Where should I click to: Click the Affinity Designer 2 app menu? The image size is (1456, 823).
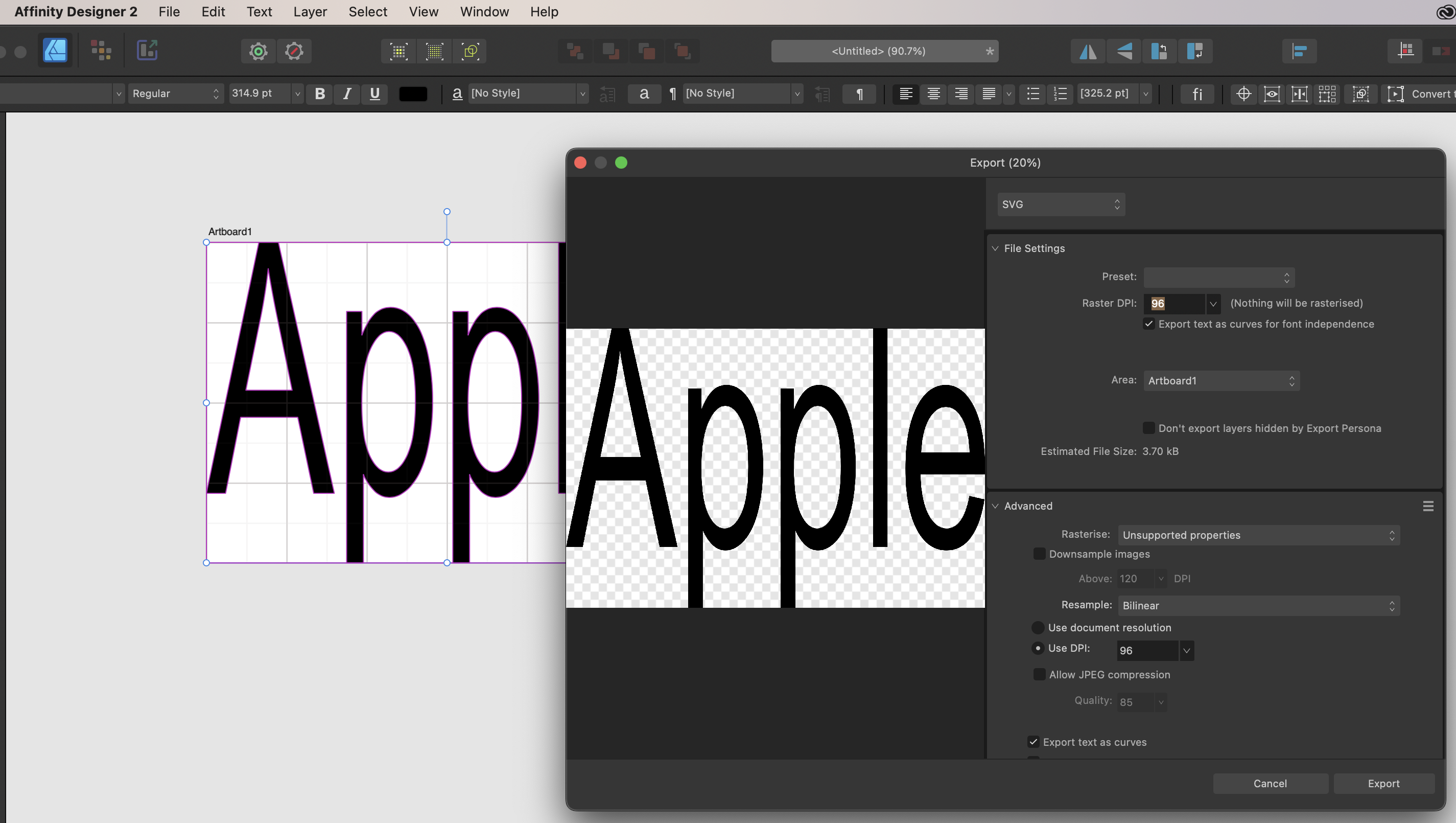(76, 12)
